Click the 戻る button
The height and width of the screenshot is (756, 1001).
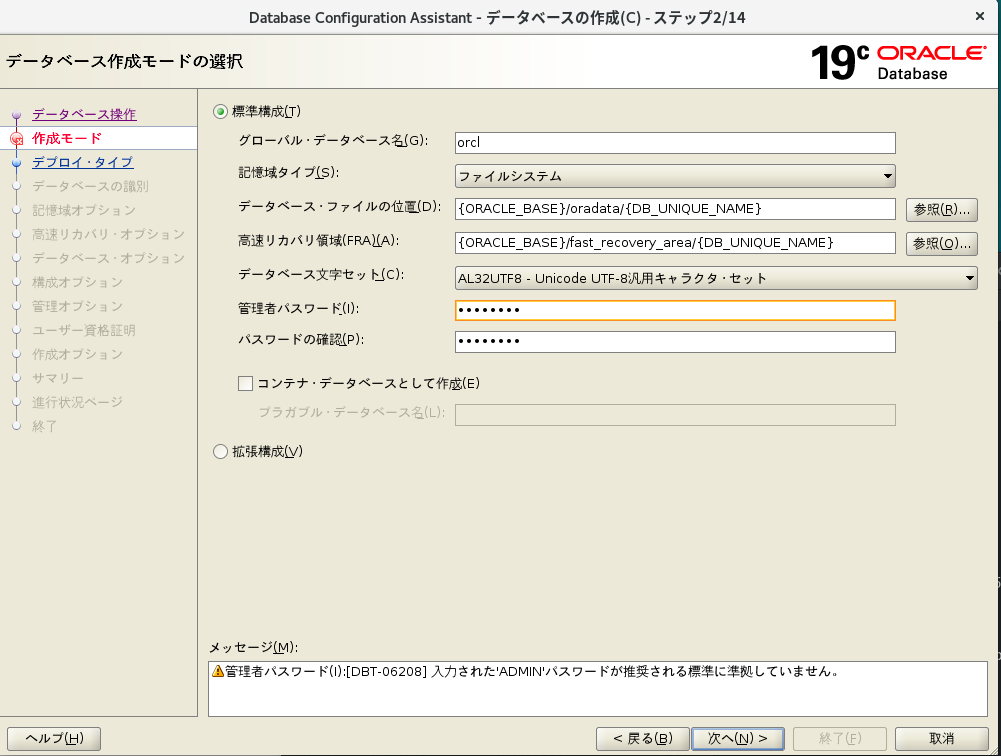pos(642,738)
